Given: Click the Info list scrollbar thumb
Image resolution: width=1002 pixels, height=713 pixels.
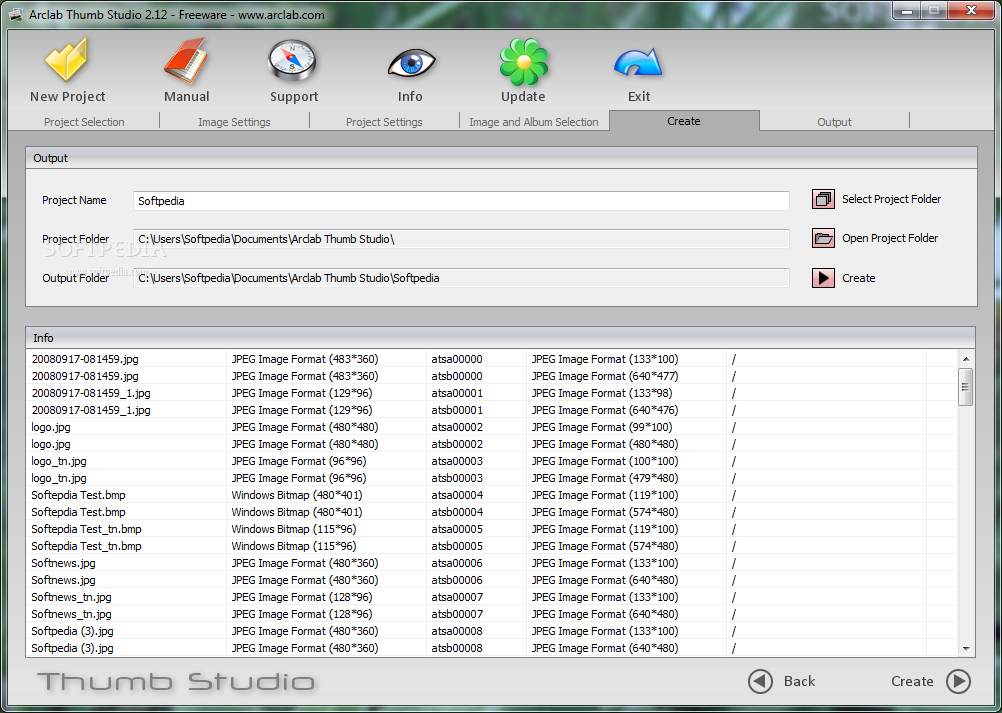Looking at the screenshot, I should (965, 387).
